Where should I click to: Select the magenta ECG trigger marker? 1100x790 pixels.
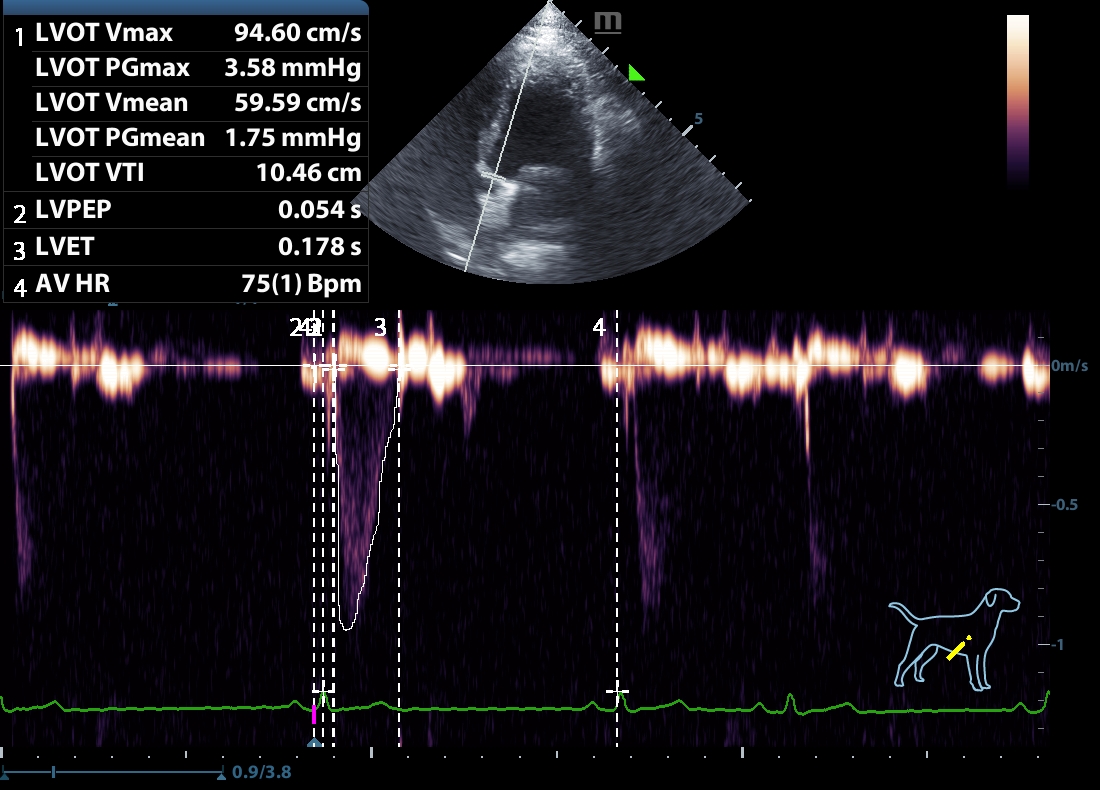[x=314, y=714]
